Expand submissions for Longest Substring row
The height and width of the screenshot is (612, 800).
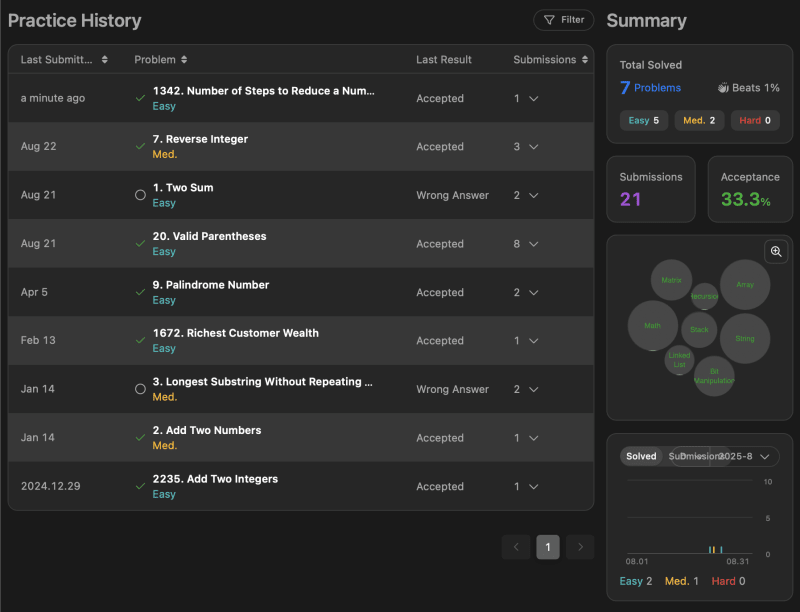pos(534,389)
